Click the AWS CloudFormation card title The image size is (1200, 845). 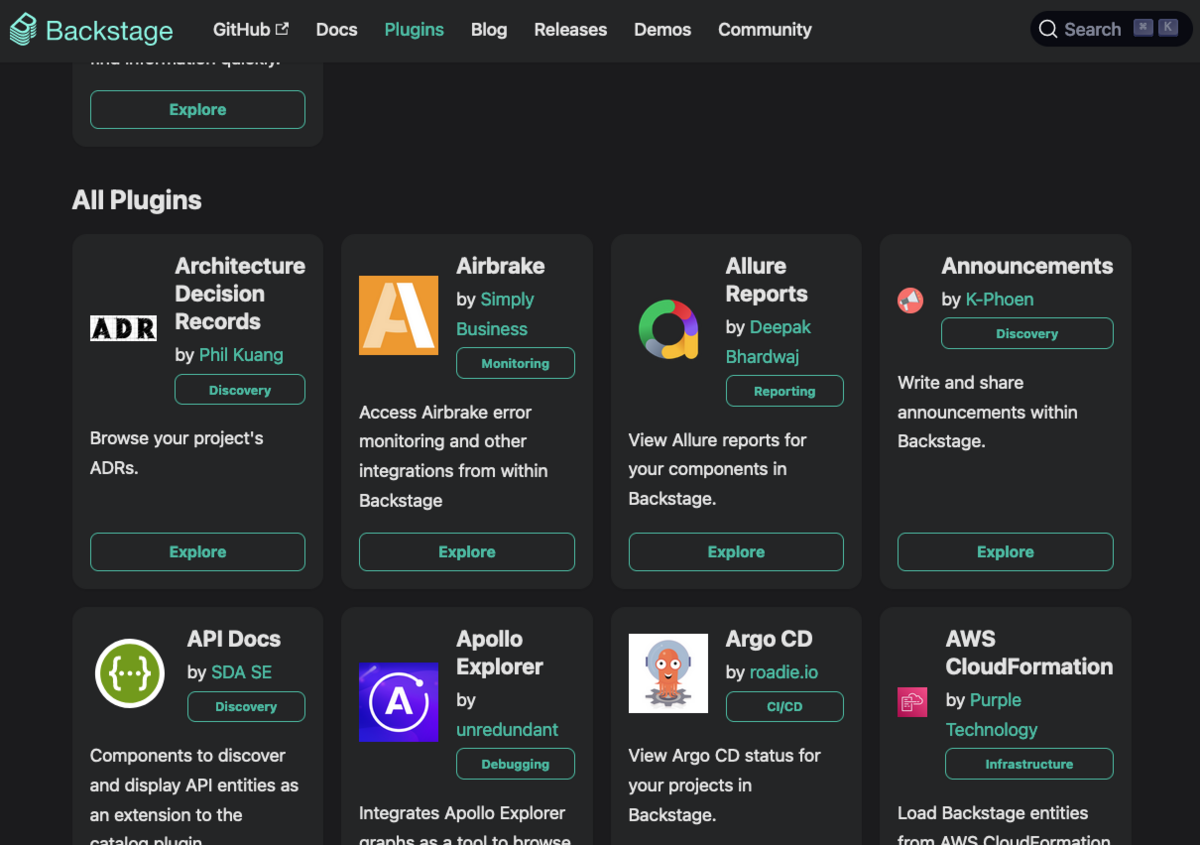[1029, 653]
